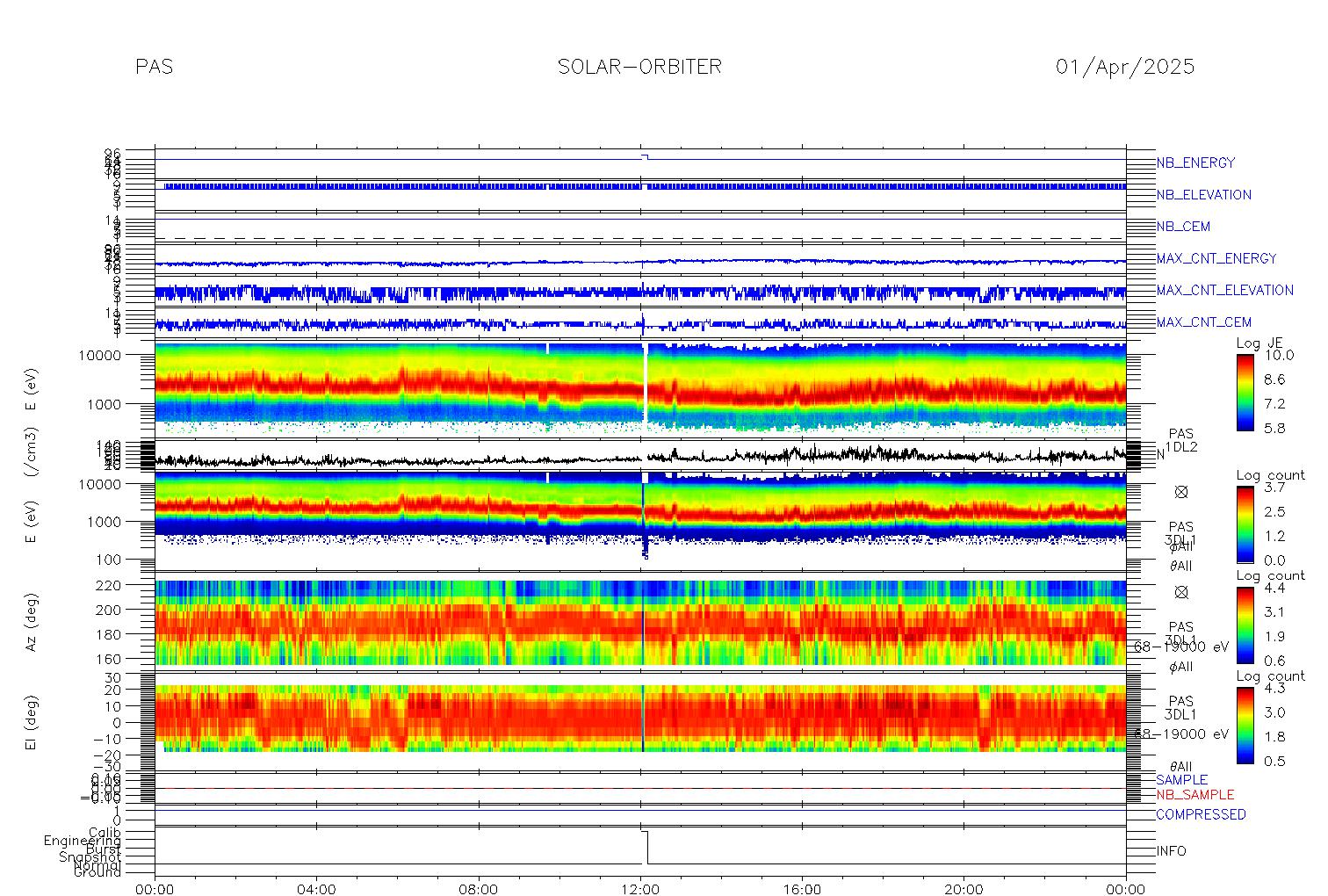
Task: Click the color bar topped at 4.4
Action: tap(1245, 625)
